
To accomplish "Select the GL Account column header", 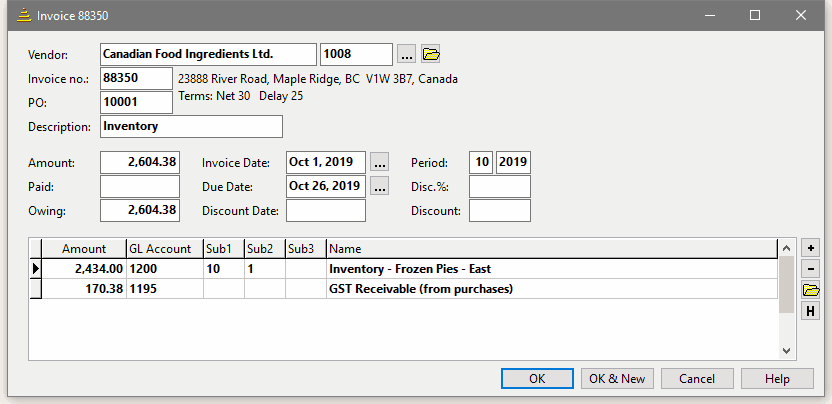I will coord(164,248).
